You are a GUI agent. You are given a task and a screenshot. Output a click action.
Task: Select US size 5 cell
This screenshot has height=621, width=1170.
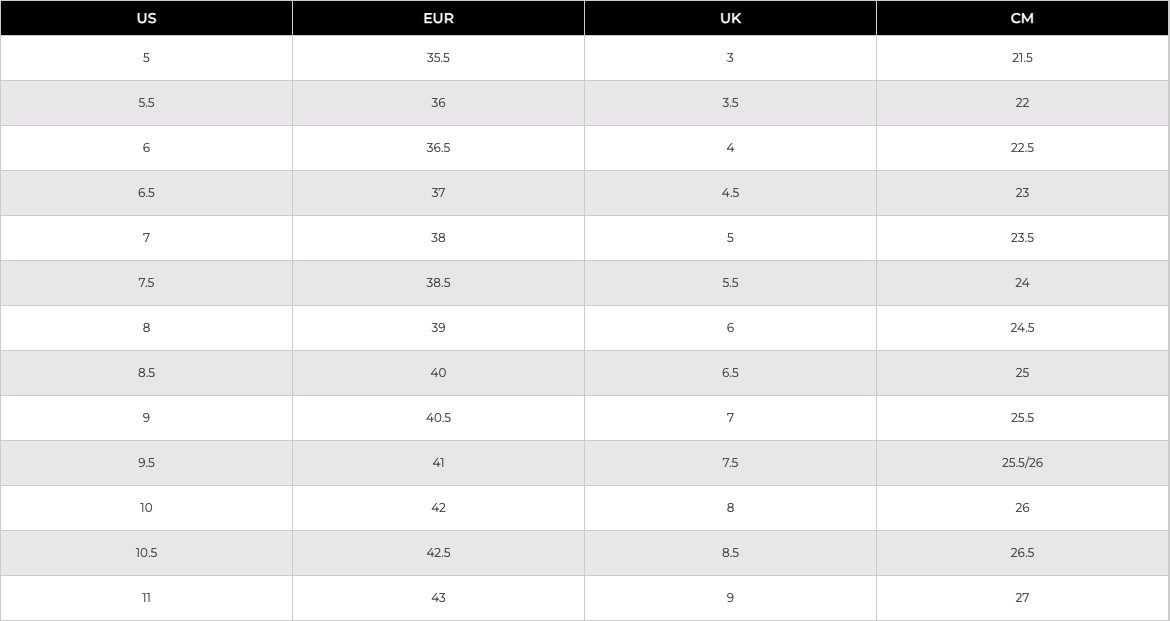146,58
